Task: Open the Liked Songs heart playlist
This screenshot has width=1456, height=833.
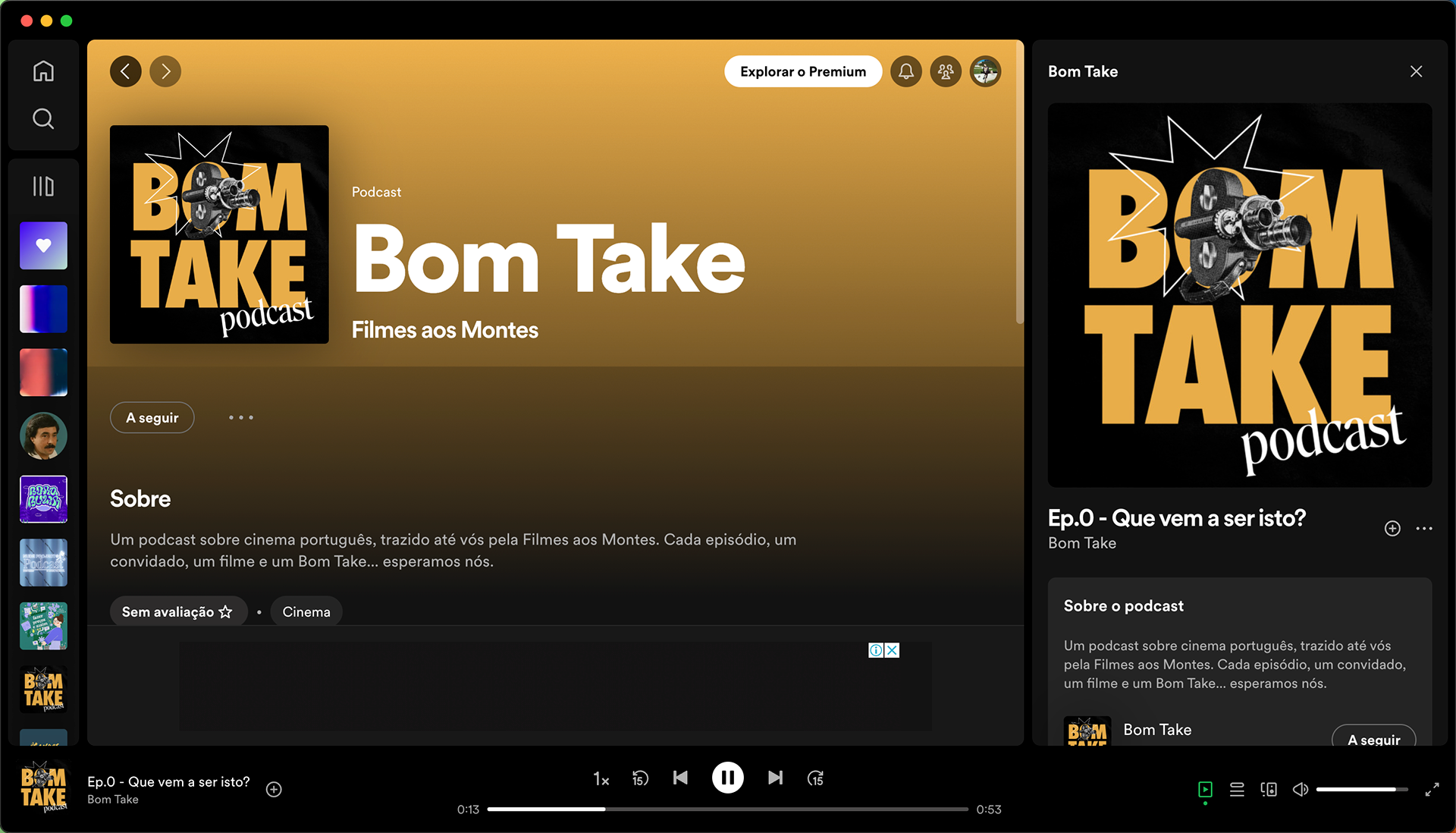Action: (x=43, y=246)
